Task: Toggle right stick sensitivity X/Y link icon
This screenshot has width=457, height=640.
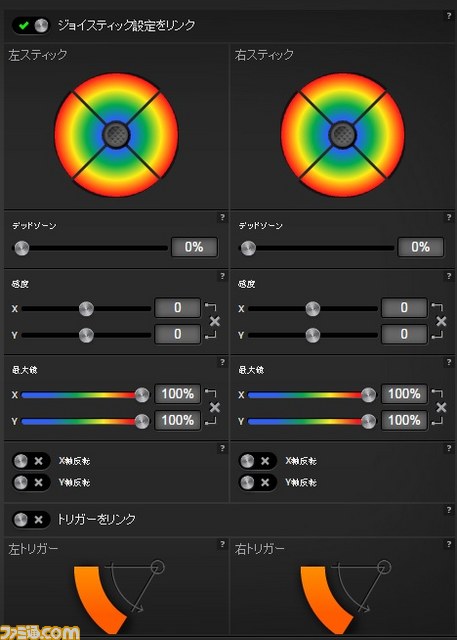Action: click(441, 322)
